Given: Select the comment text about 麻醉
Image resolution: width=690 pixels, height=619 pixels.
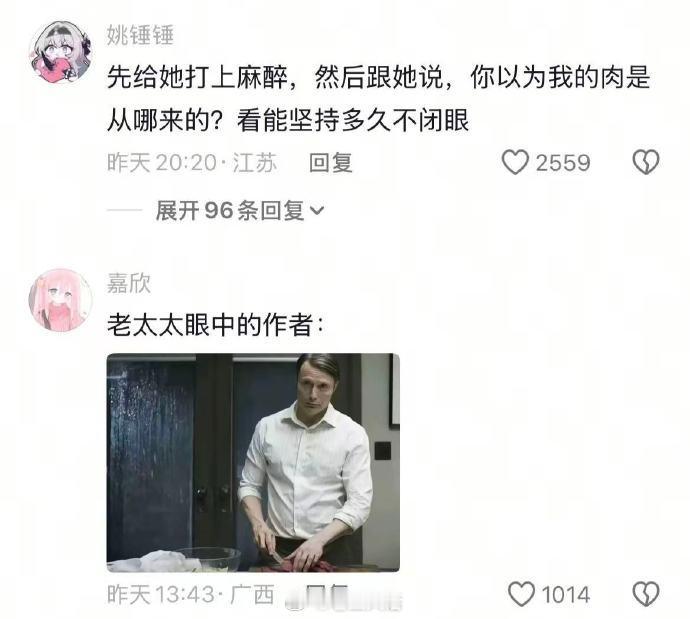Looking at the screenshot, I should click(x=378, y=99).
